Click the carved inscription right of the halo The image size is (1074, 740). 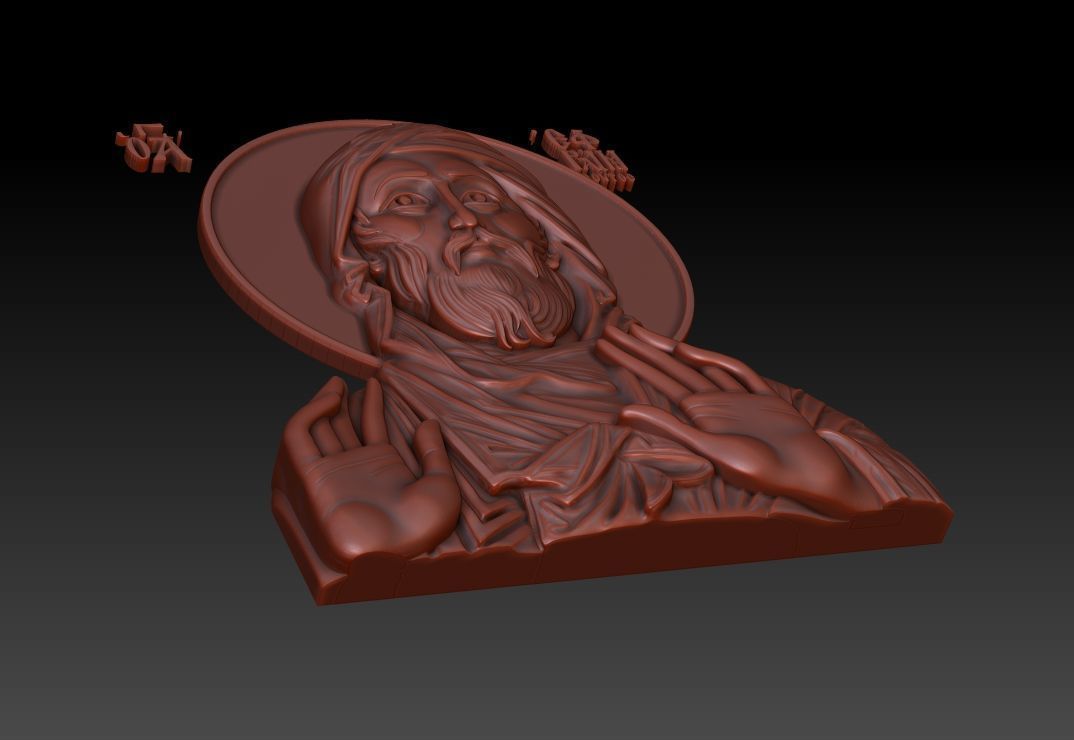click(x=584, y=160)
